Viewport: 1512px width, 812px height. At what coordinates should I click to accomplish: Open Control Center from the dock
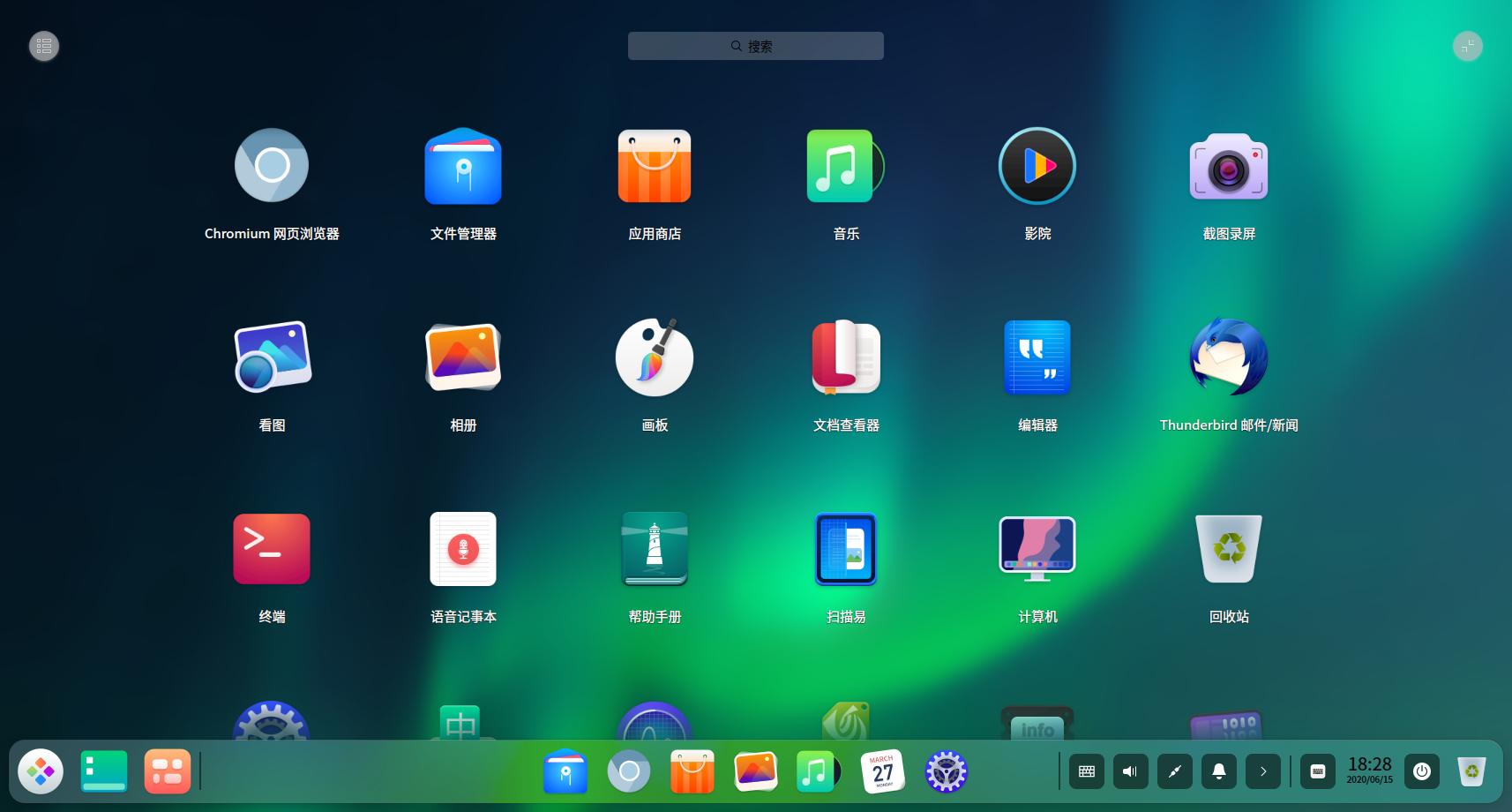[x=946, y=771]
